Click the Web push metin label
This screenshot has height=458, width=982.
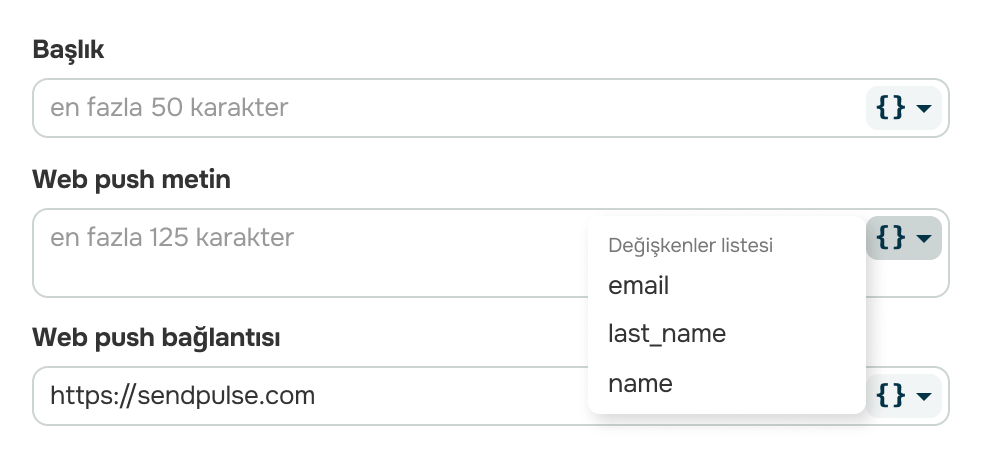pyautogui.click(x=132, y=180)
